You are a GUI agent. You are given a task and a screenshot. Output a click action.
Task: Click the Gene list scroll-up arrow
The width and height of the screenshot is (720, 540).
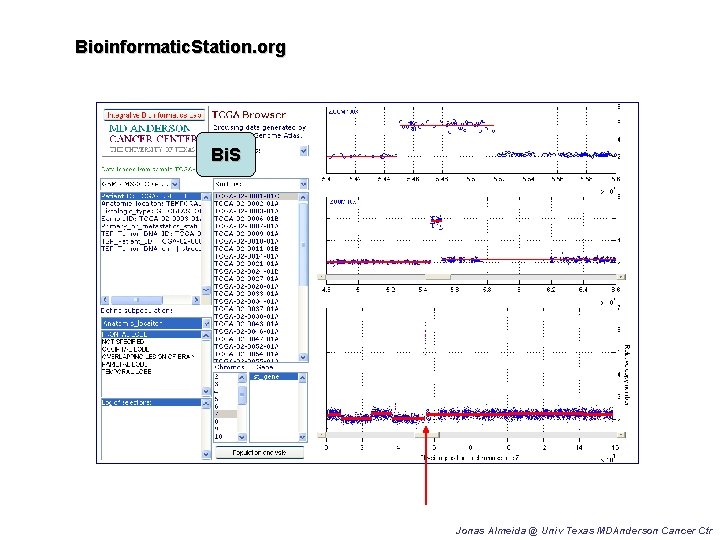[302, 377]
